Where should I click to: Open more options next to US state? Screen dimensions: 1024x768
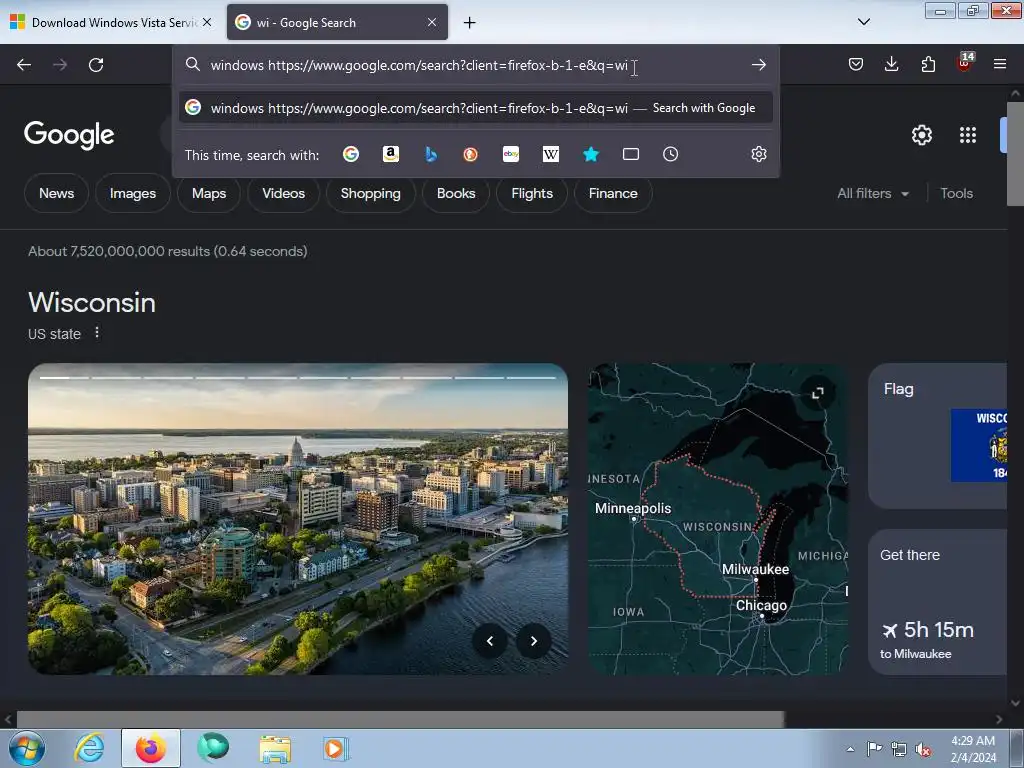(97, 333)
